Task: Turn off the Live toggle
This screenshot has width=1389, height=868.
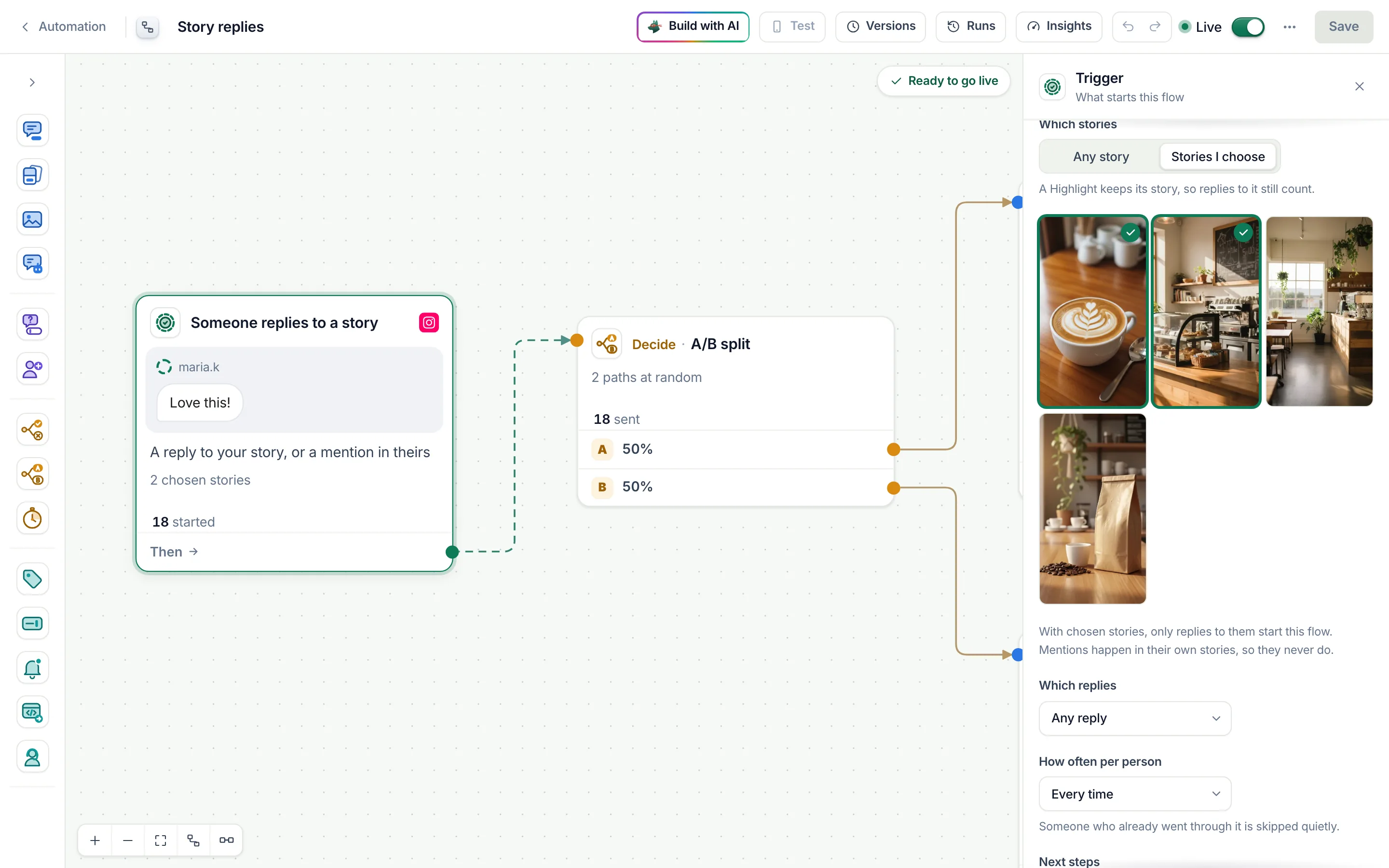Action: tap(1248, 27)
